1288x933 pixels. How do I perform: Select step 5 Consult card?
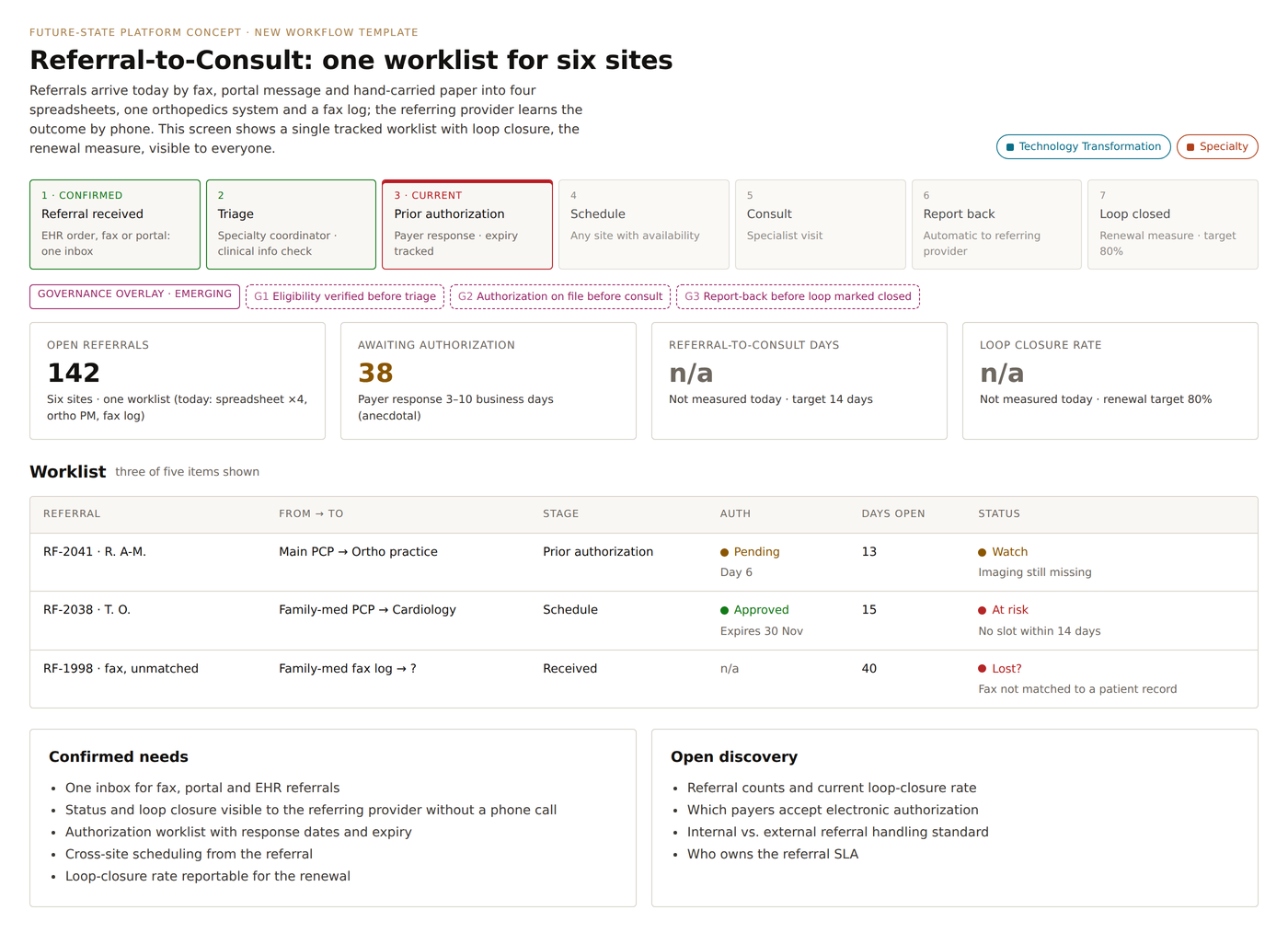tap(821, 225)
